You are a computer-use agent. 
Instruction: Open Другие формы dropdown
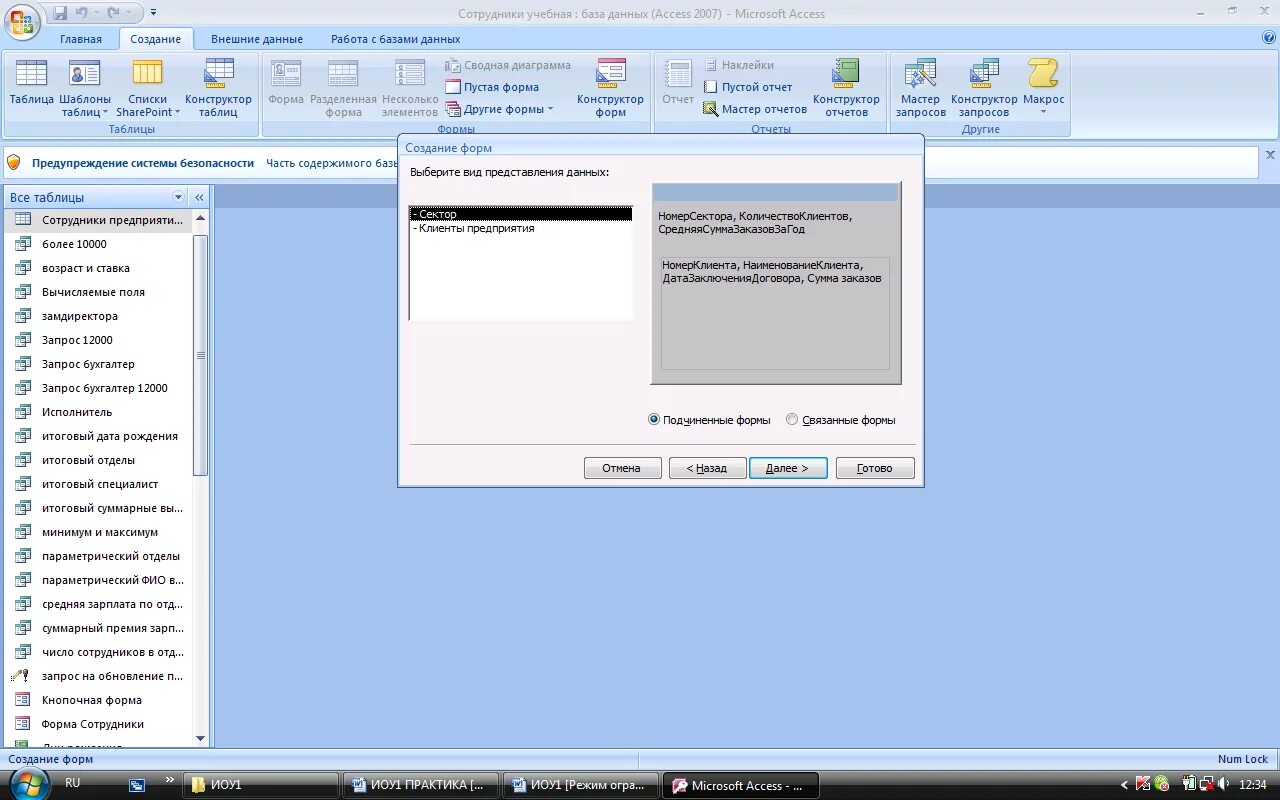498,109
